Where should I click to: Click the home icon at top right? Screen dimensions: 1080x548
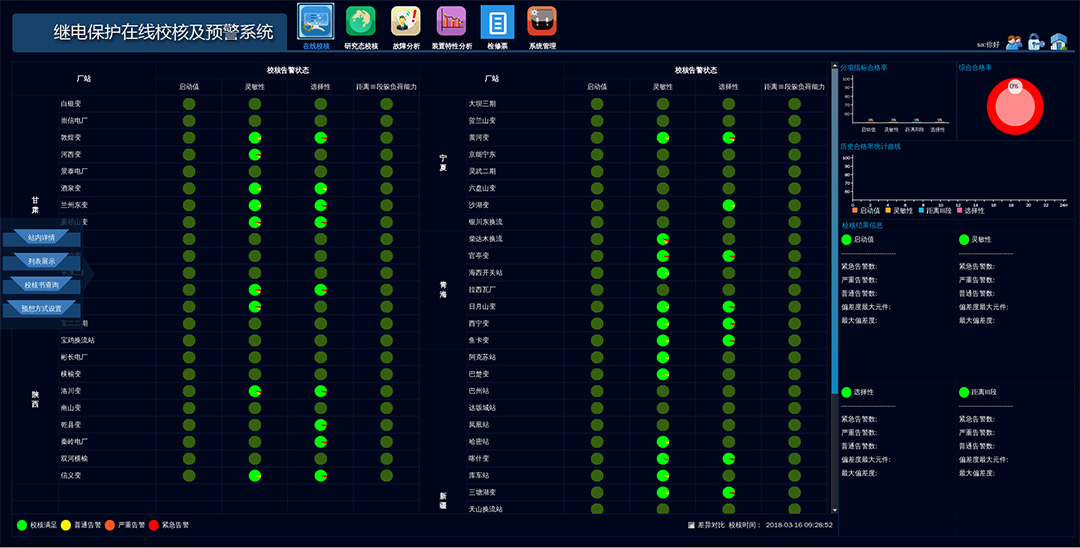coord(1058,42)
